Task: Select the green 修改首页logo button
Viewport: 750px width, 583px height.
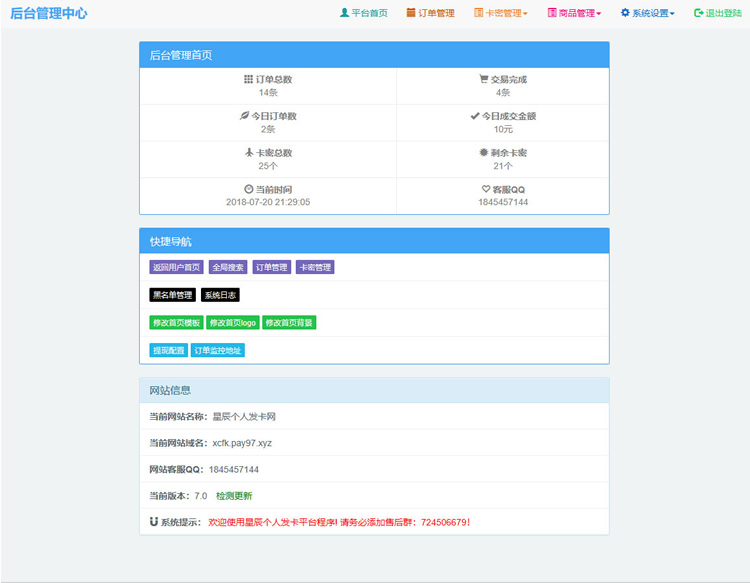Action: (x=233, y=323)
